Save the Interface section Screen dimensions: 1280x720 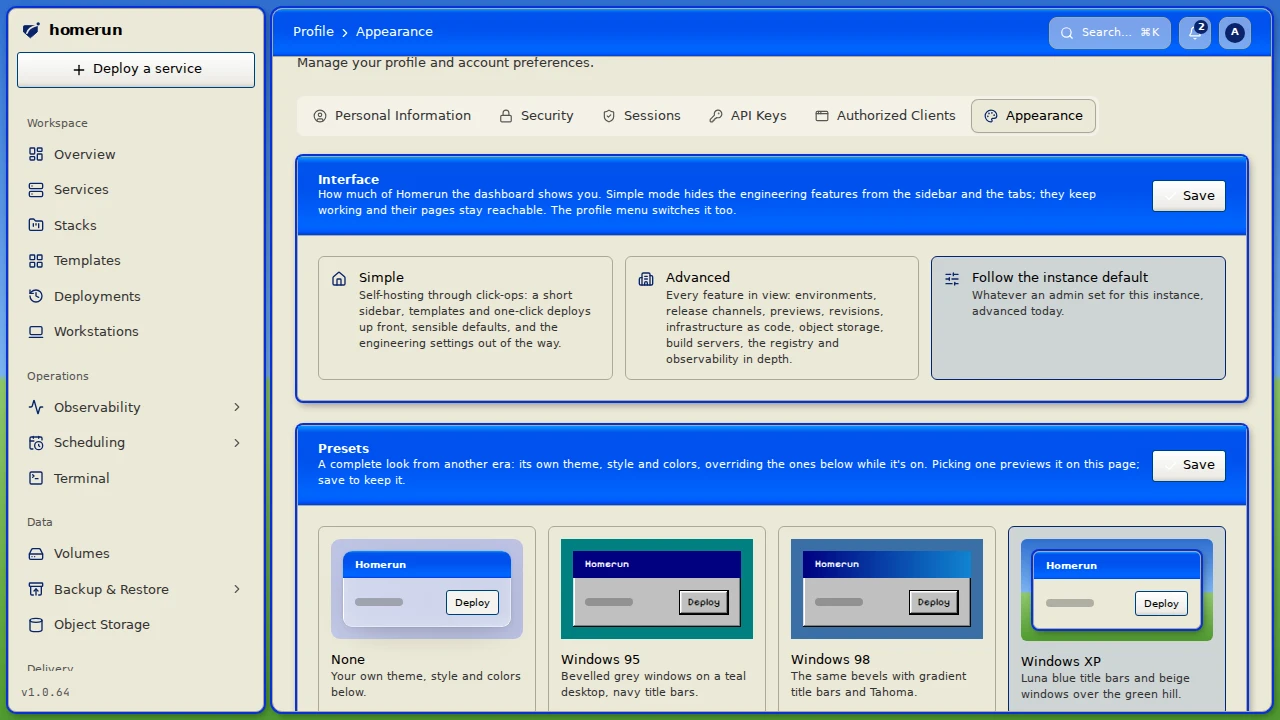[x=1189, y=196]
